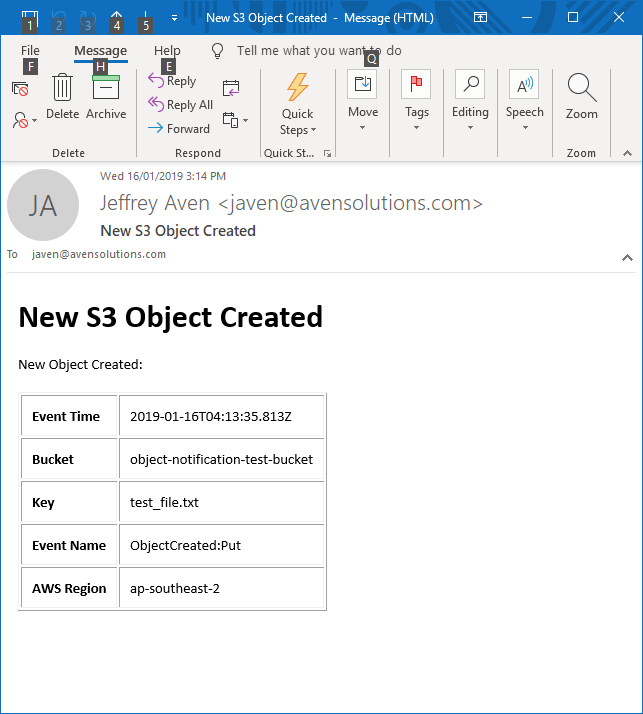
Task: Click the Zoom magnifier button
Action: 582,96
